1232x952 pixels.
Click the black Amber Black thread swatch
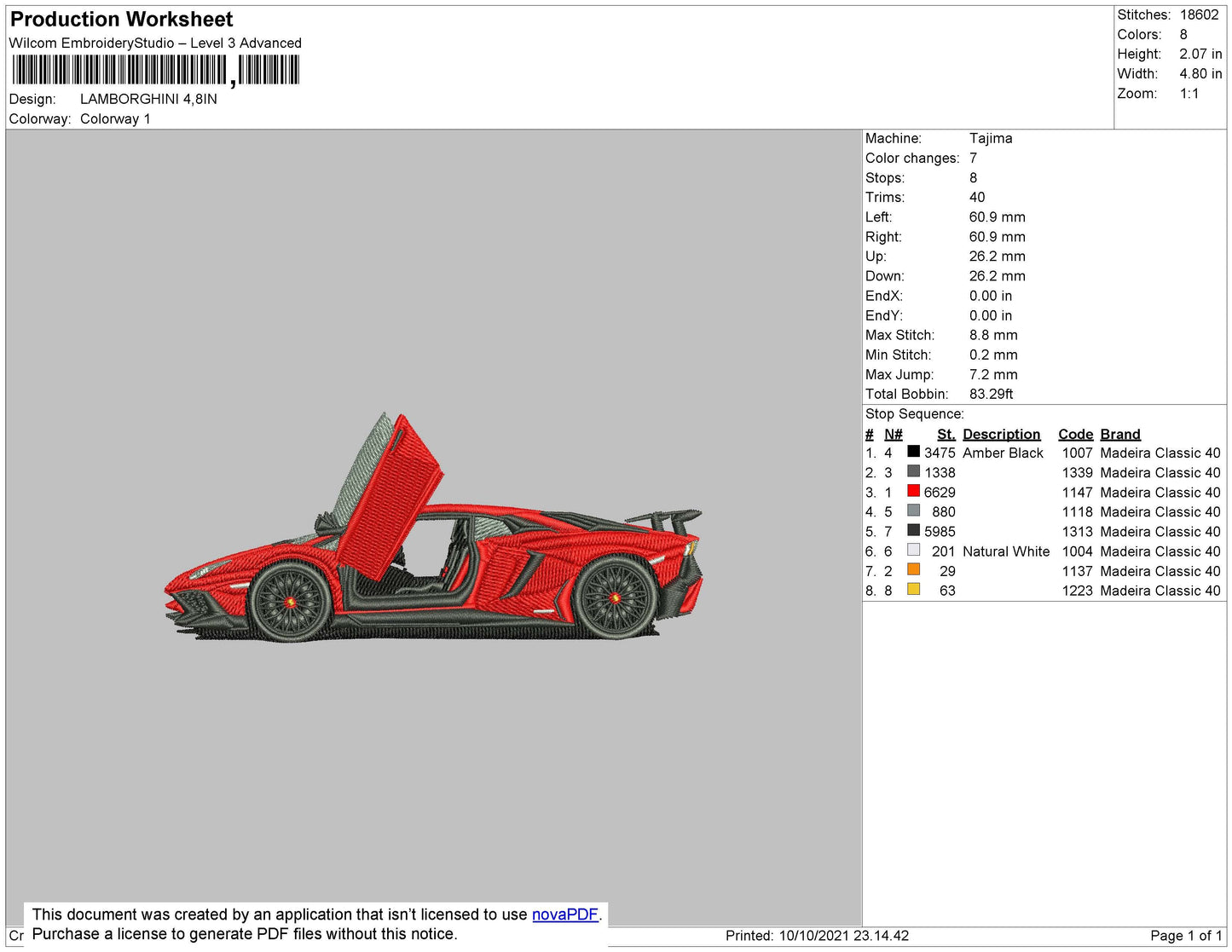click(x=913, y=452)
